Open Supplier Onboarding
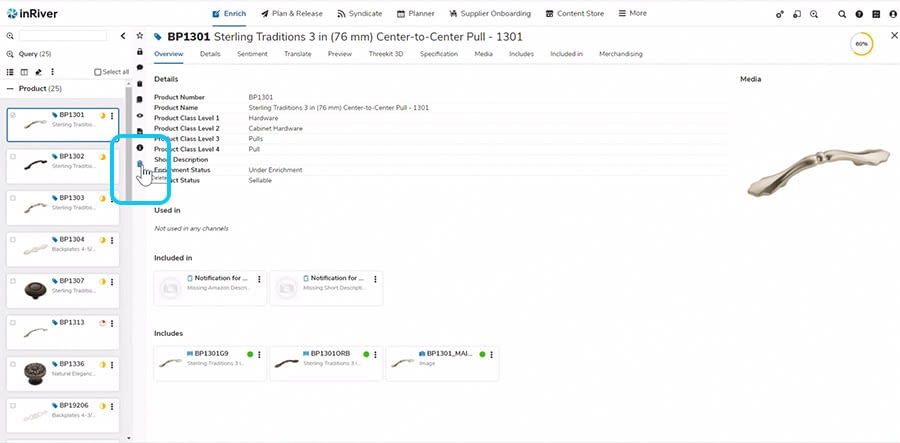900x443 pixels. [490, 13]
